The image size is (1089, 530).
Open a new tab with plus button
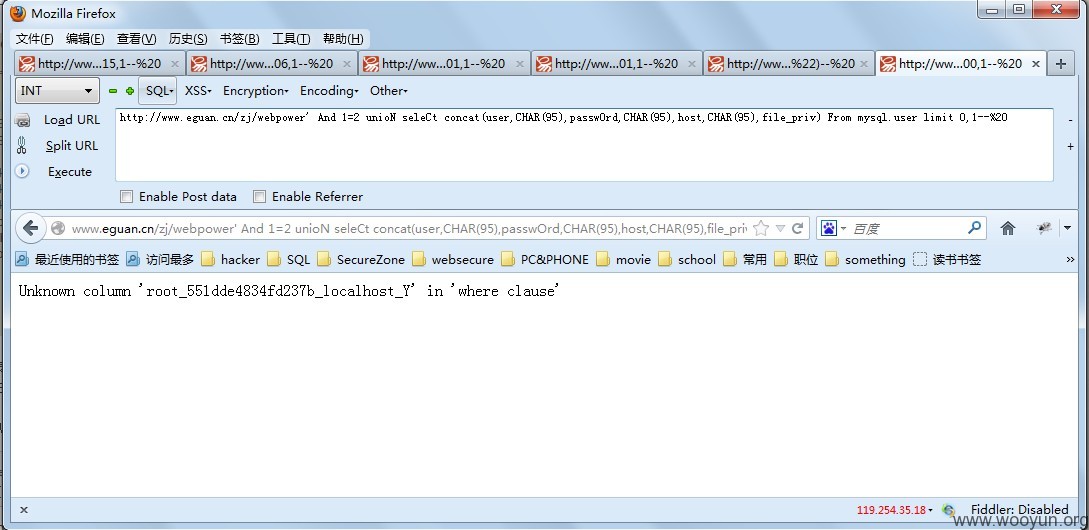click(x=1061, y=64)
